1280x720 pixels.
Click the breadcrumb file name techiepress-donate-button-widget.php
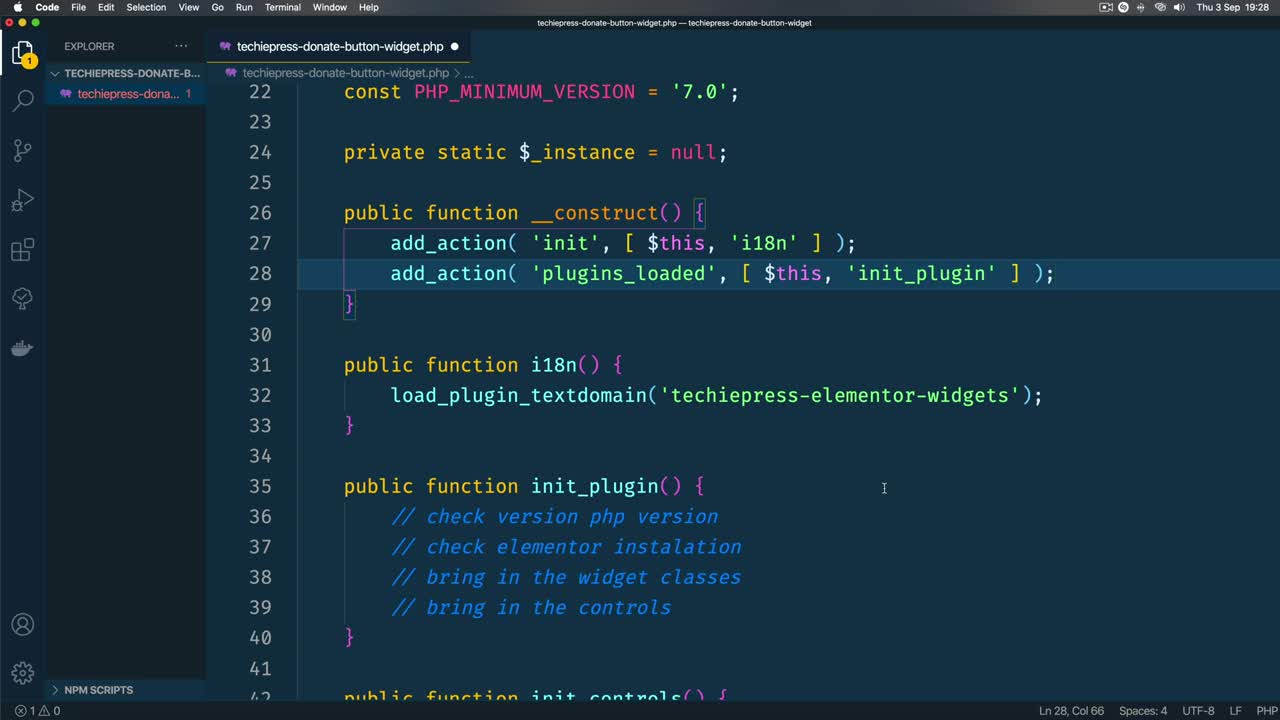click(x=346, y=73)
